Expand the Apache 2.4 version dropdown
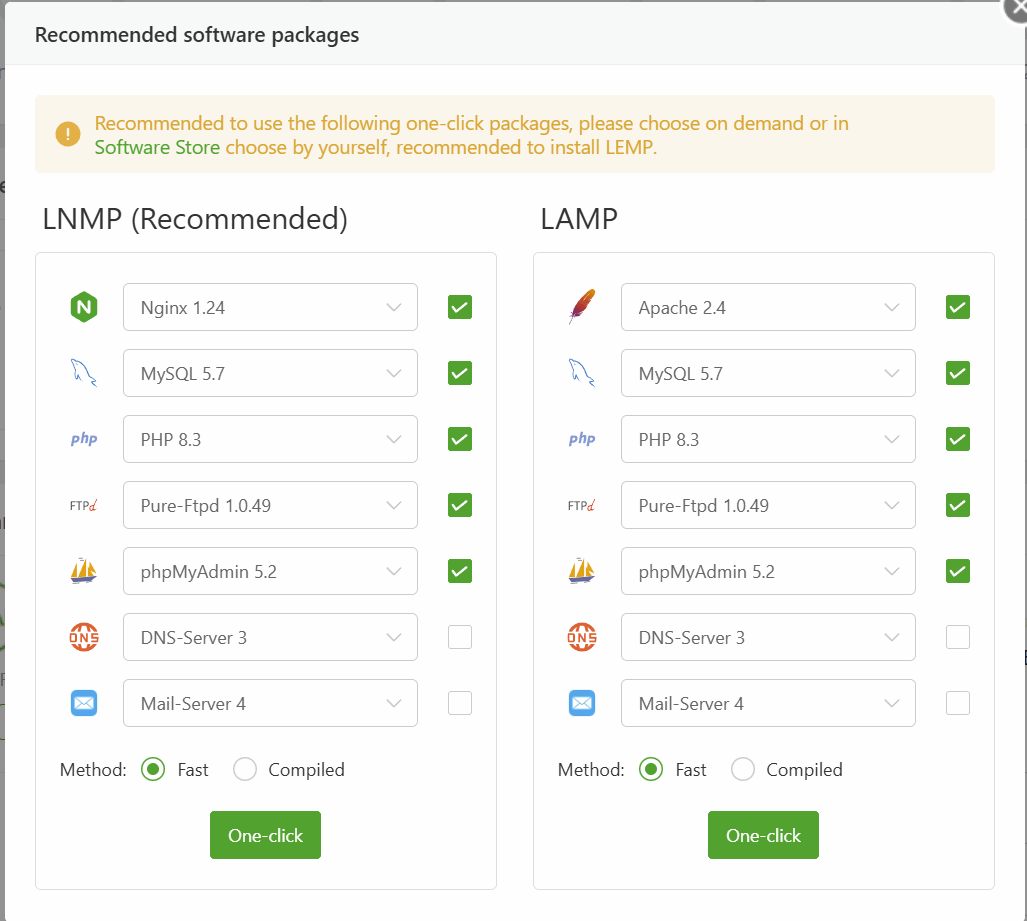The width and height of the screenshot is (1027, 921). (x=768, y=307)
